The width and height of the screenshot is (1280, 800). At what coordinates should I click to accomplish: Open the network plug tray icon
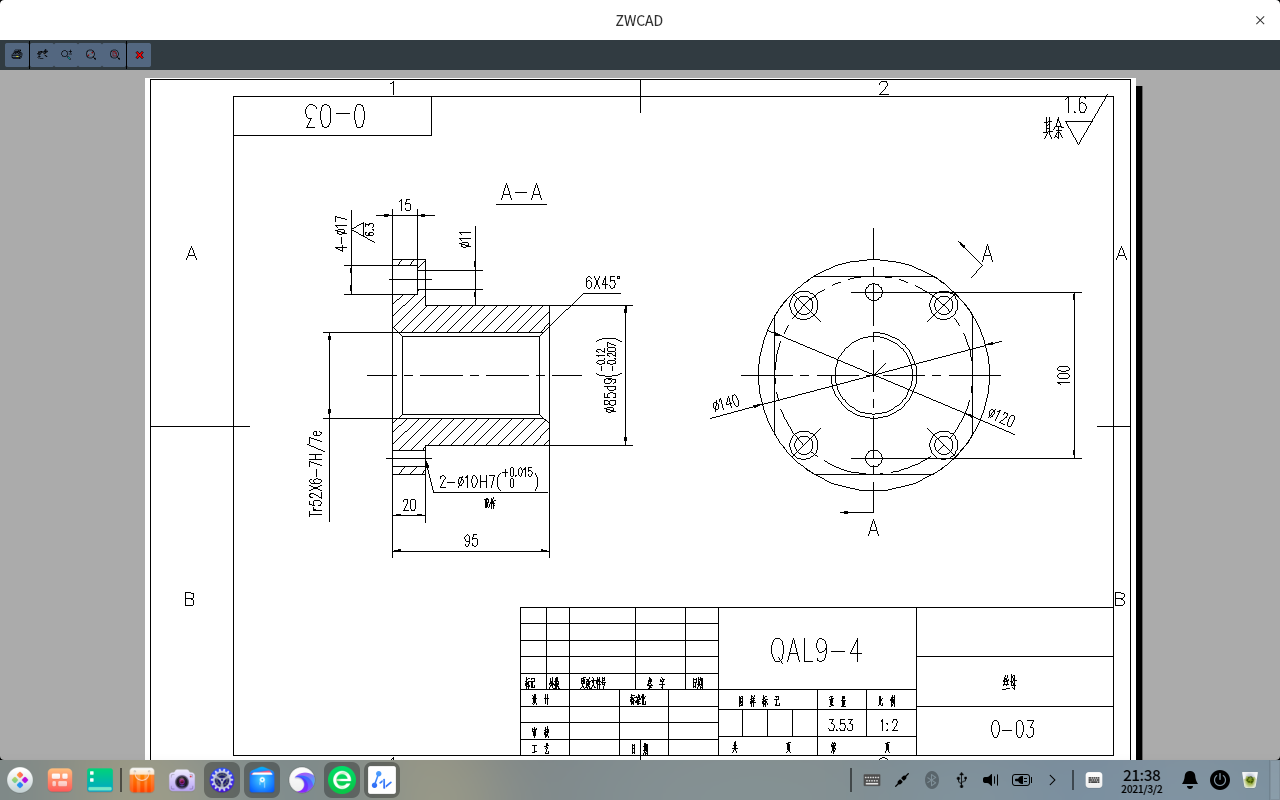tap(901, 780)
